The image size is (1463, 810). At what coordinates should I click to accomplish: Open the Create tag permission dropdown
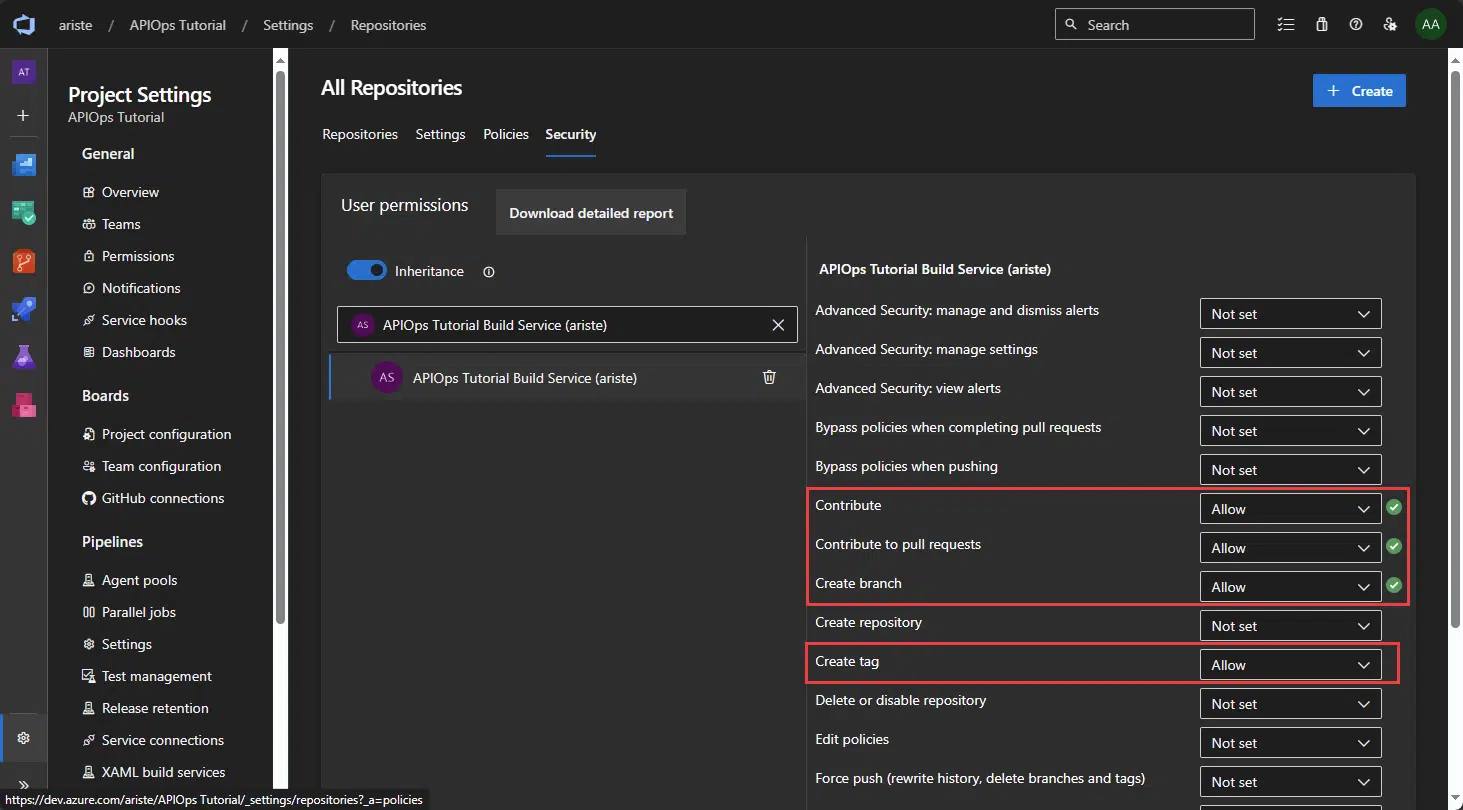tap(1290, 664)
